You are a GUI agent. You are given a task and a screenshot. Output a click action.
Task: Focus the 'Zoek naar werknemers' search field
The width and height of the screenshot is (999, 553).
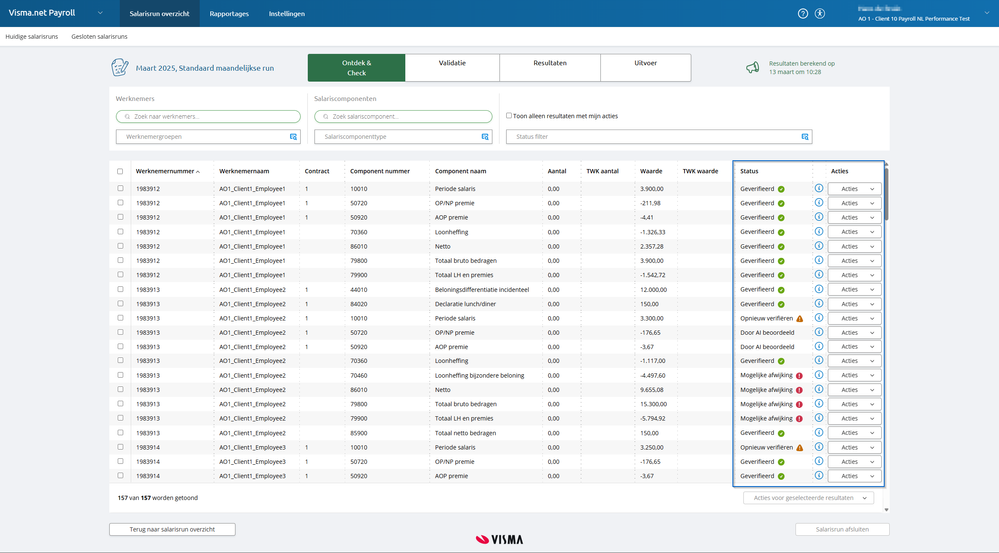pyautogui.click(x=208, y=117)
